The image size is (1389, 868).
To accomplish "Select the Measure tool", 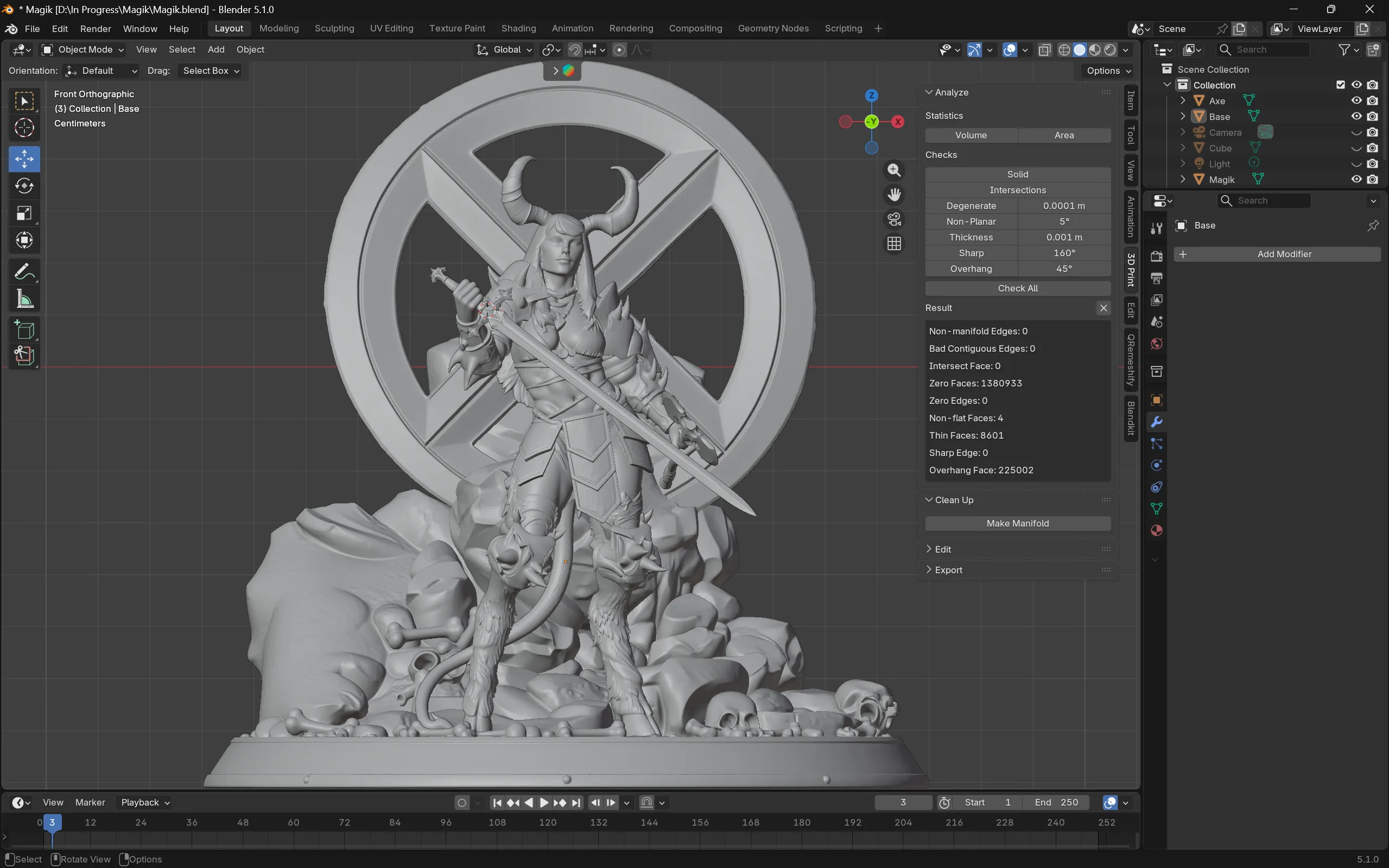I will [24, 299].
